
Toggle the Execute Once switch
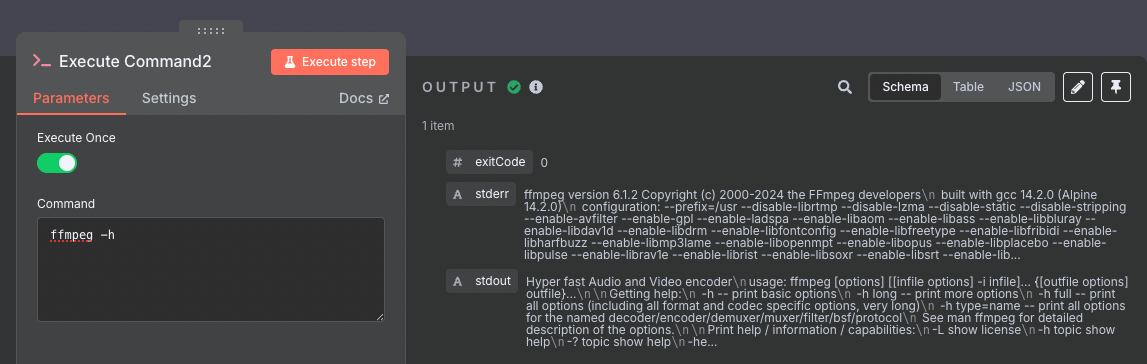point(57,163)
